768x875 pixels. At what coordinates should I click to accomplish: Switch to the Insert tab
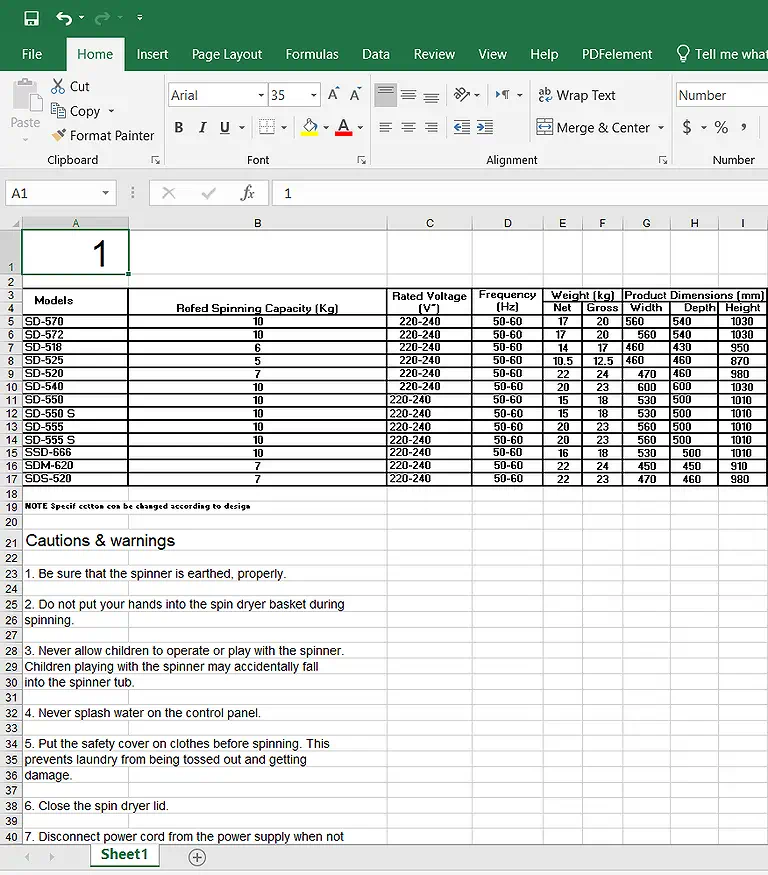pyautogui.click(x=152, y=54)
